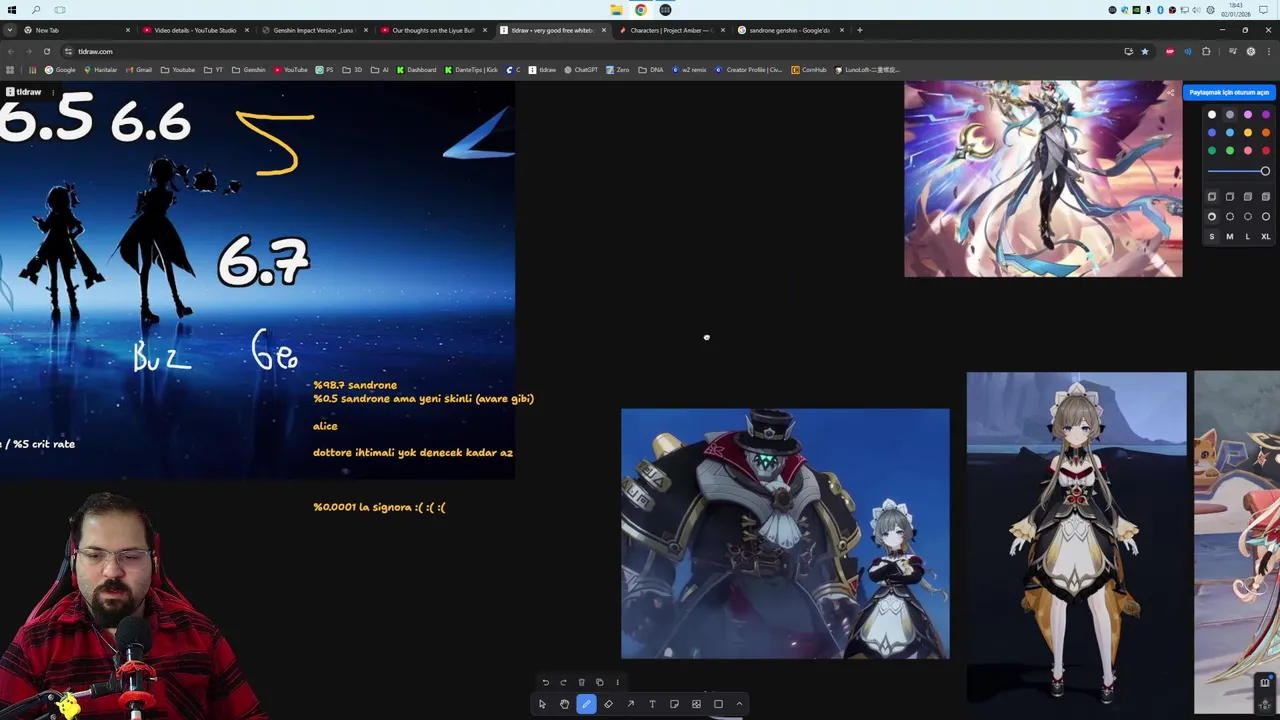Pick the light violet color swatch
1280x720 pixels.
(x=1248, y=114)
